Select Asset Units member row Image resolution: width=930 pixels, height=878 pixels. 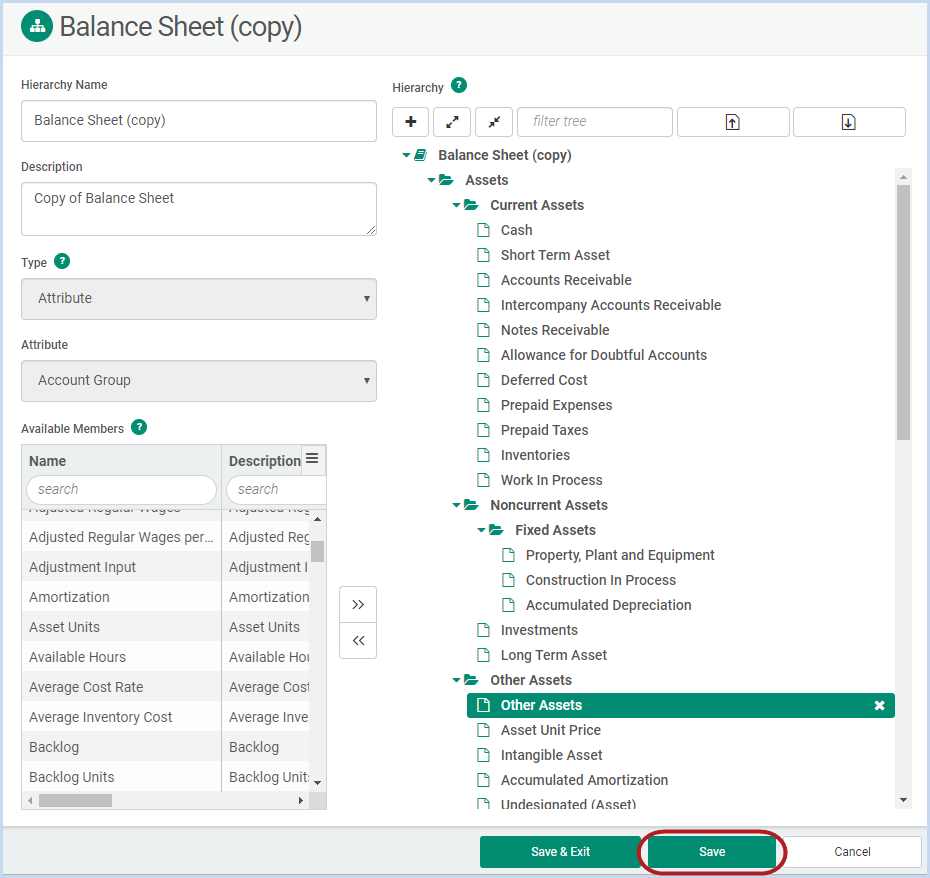click(165, 627)
